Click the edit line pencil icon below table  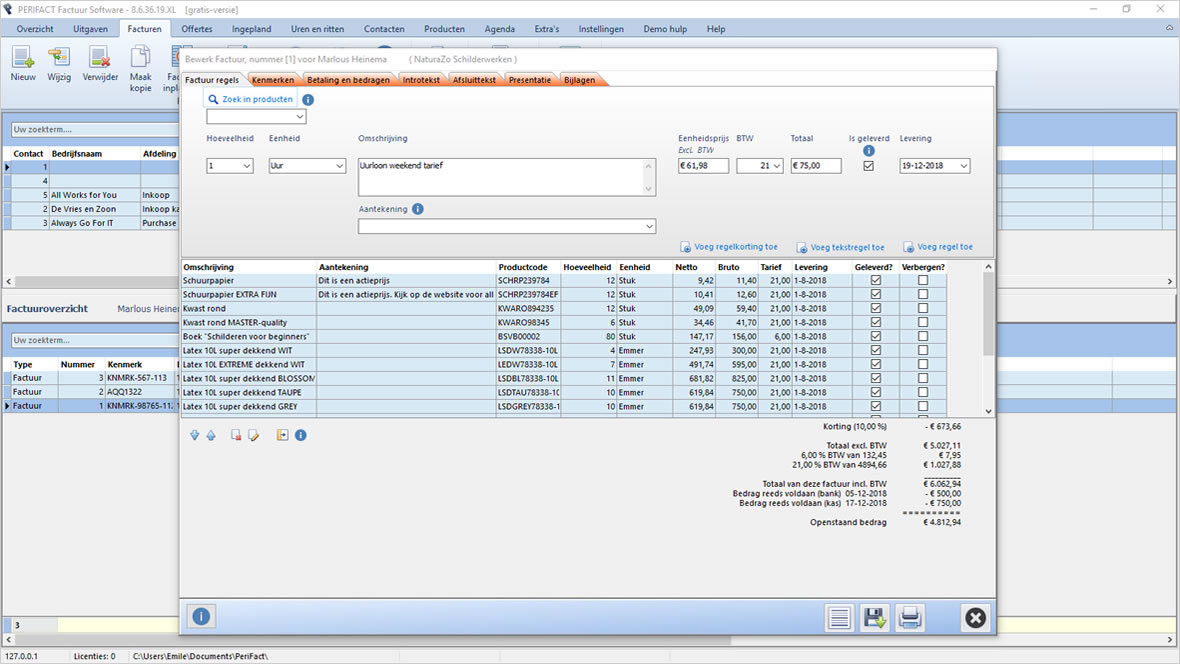254,435
